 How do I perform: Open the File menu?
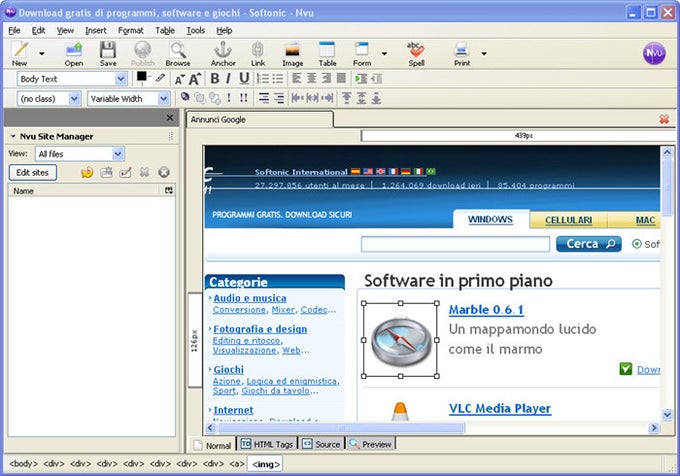14,30
